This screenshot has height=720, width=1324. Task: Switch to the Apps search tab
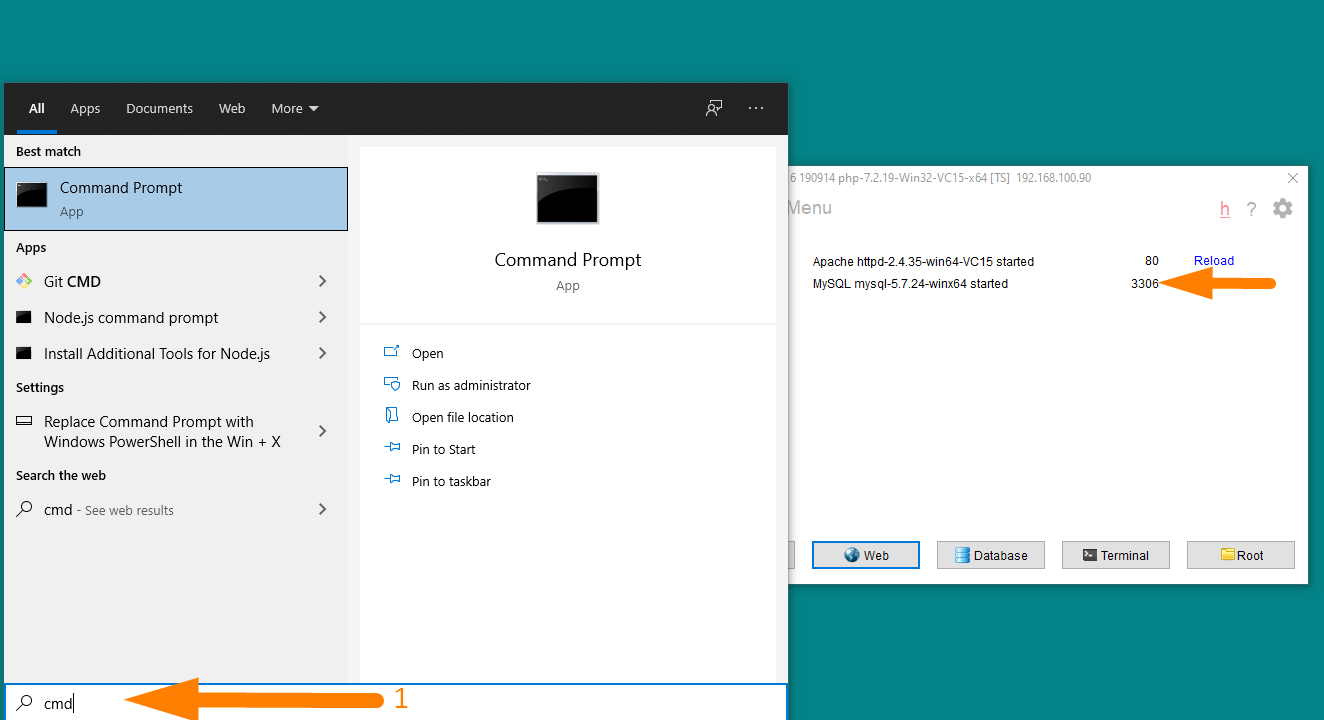pos(85,109)
